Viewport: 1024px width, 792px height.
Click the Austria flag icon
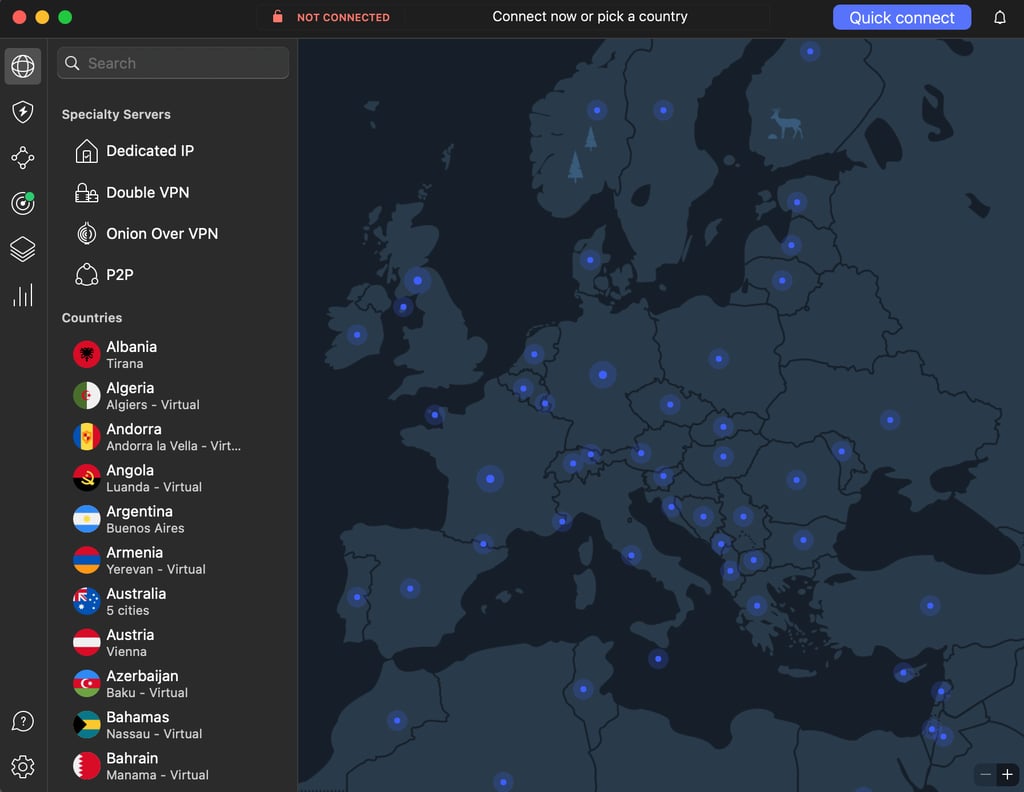[x=86, y=642]
